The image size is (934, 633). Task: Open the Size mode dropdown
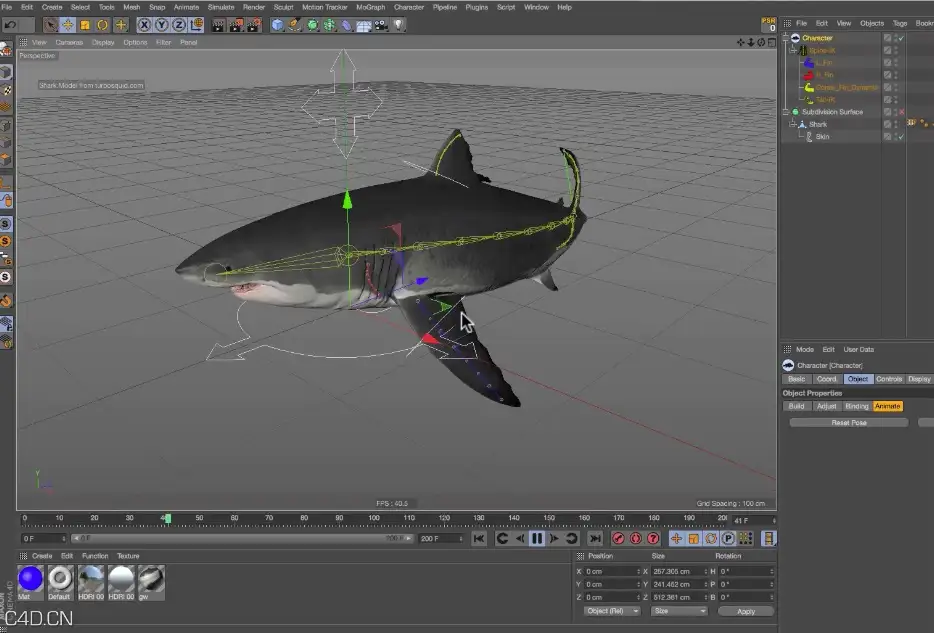678,611
